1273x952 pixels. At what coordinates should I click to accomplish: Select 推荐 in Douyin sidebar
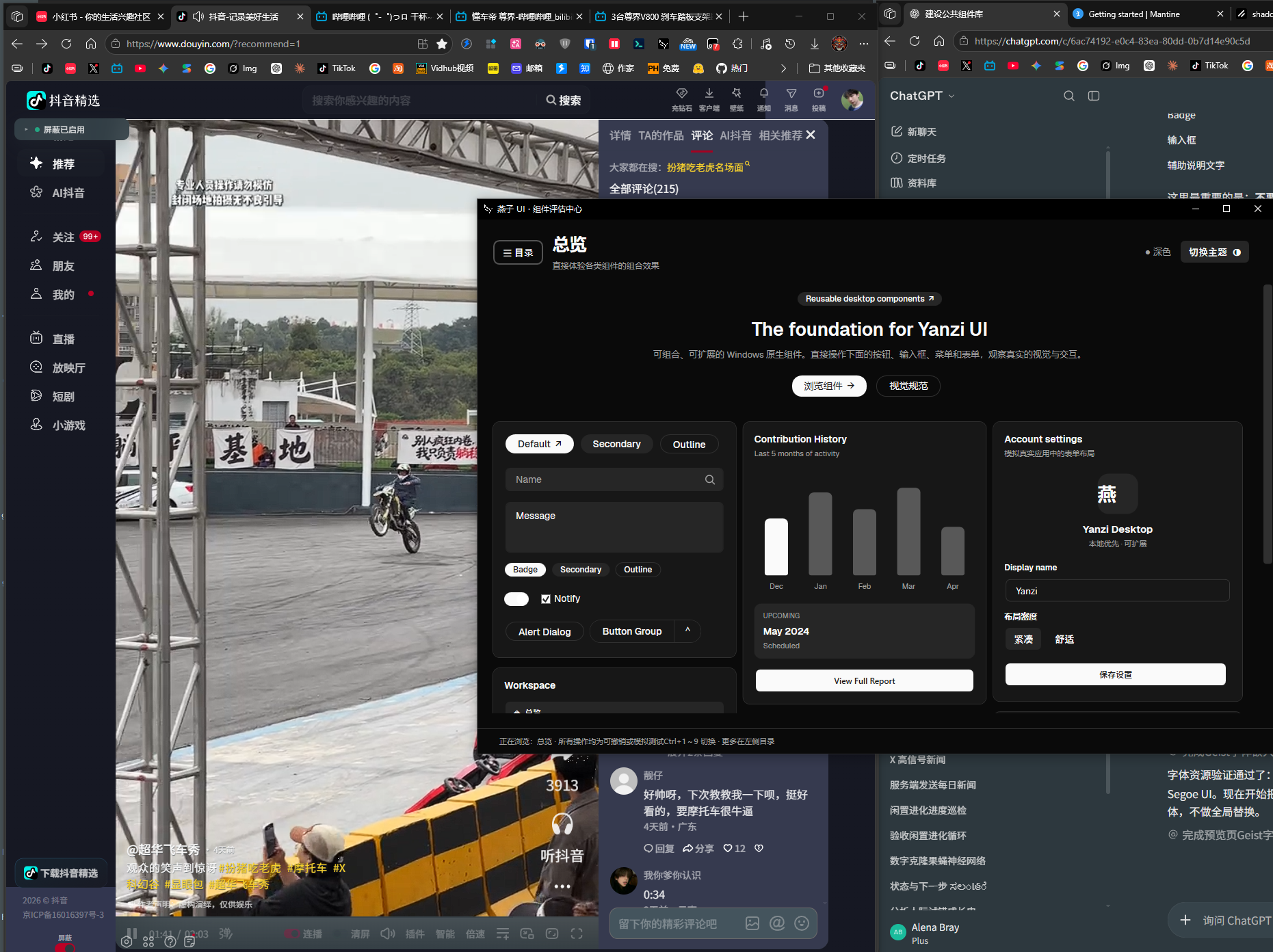tap(63, 163)
